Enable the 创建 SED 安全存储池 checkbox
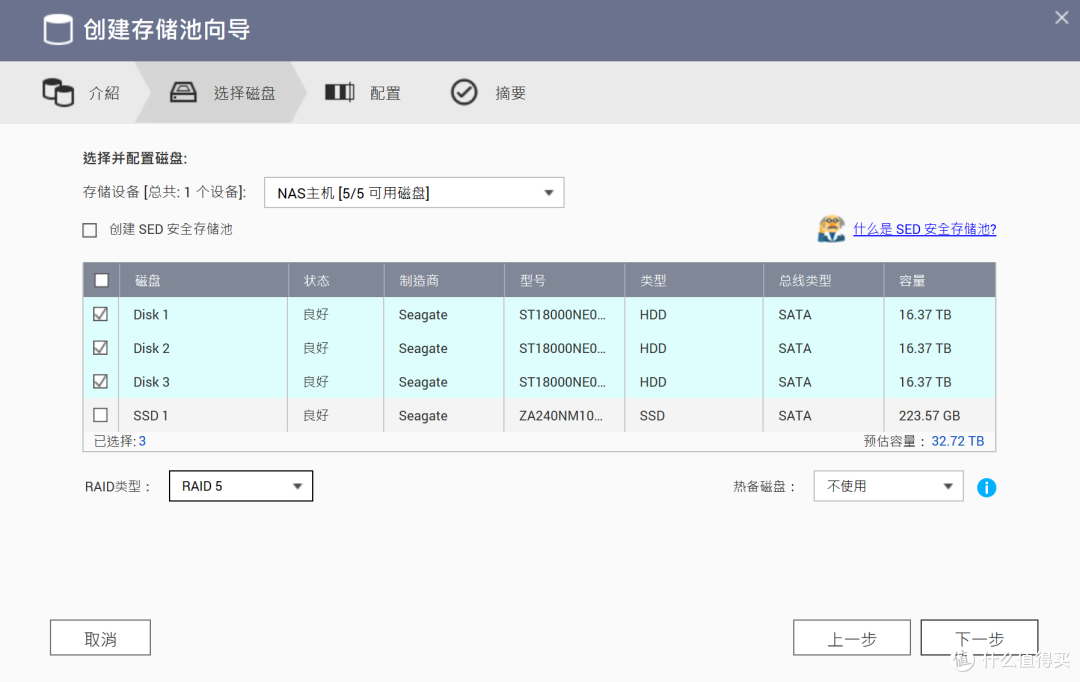The image size is (1080, 682). (x=90, y=230)
